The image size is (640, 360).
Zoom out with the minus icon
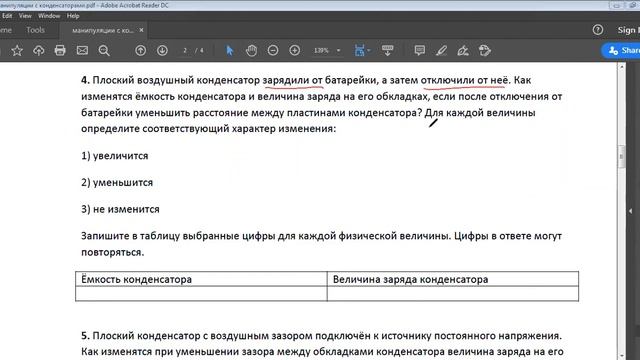273,51
